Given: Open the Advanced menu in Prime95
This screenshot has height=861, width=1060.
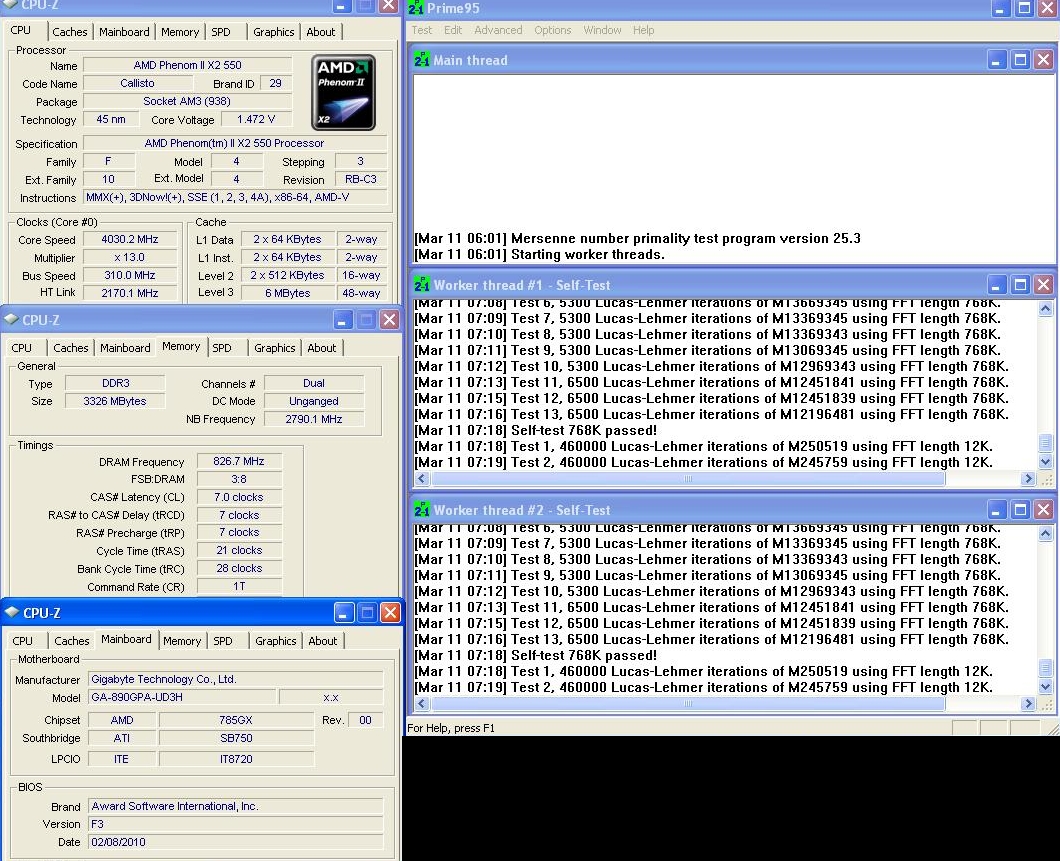Looking at the screenshot, I should pyautogui.click(x=498, y=30).
